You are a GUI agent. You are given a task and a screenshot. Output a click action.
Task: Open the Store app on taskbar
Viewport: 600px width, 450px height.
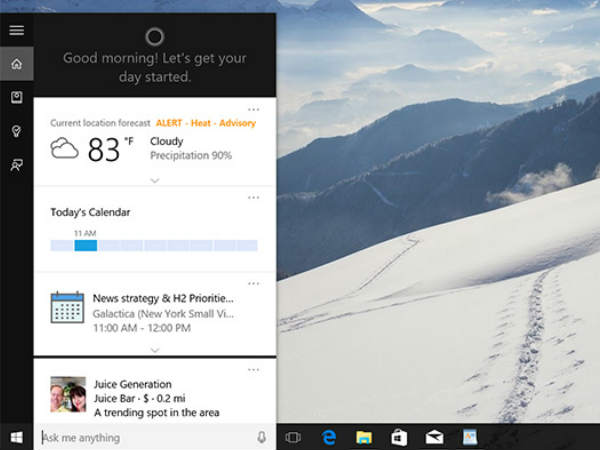[399, 437]
